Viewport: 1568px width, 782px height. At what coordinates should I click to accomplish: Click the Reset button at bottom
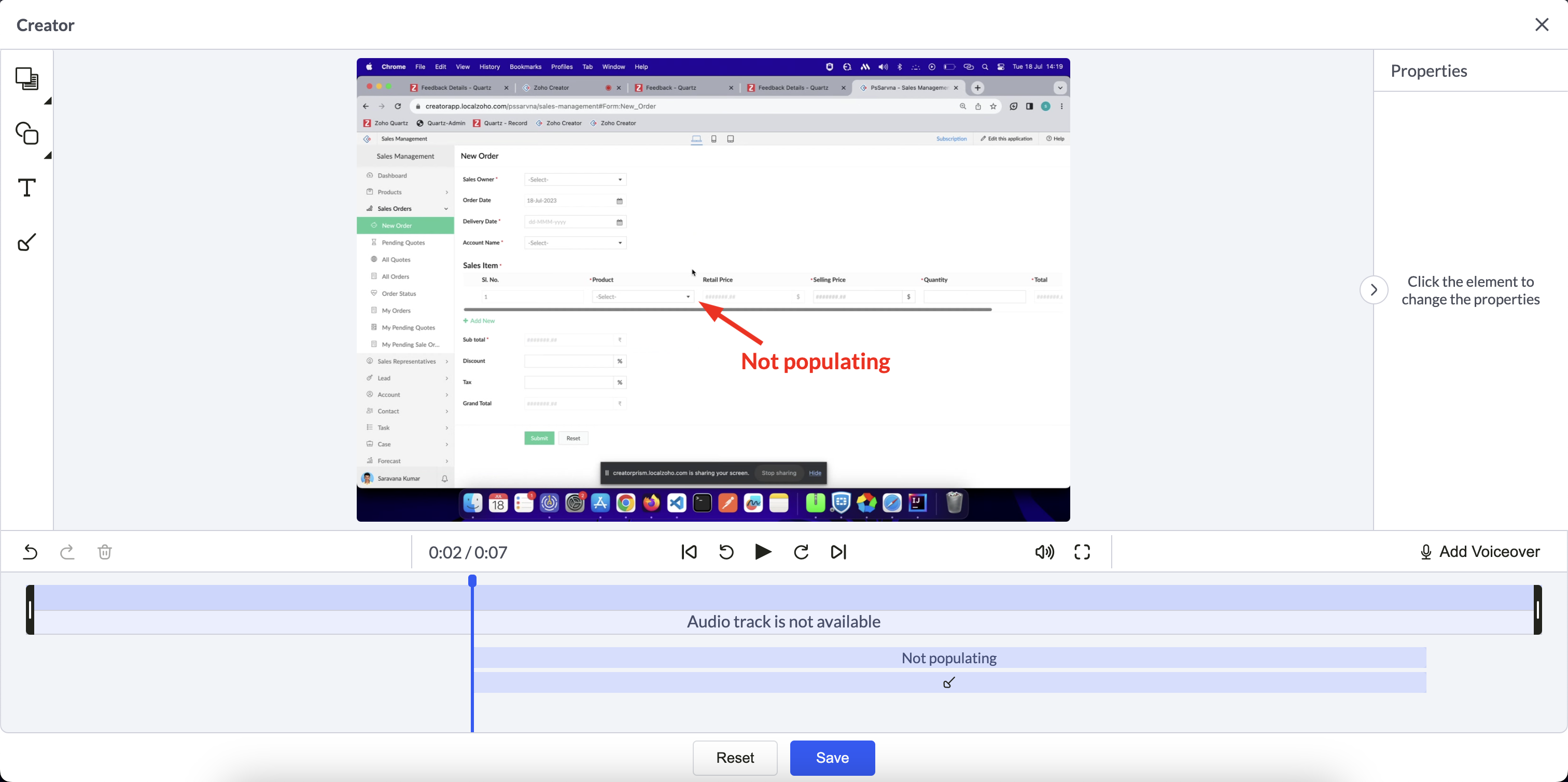tap(735, 758)
